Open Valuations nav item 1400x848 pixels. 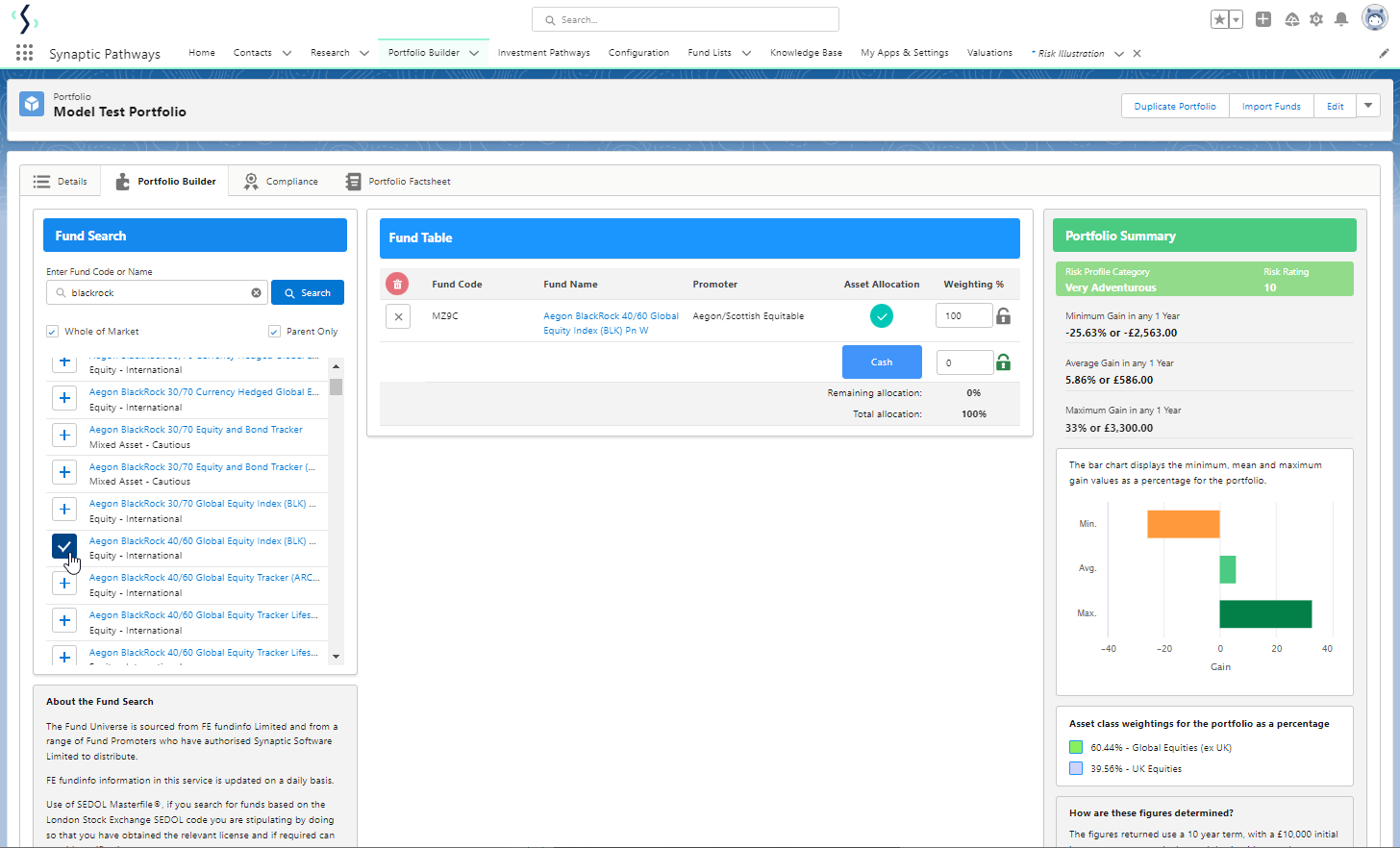989,53
